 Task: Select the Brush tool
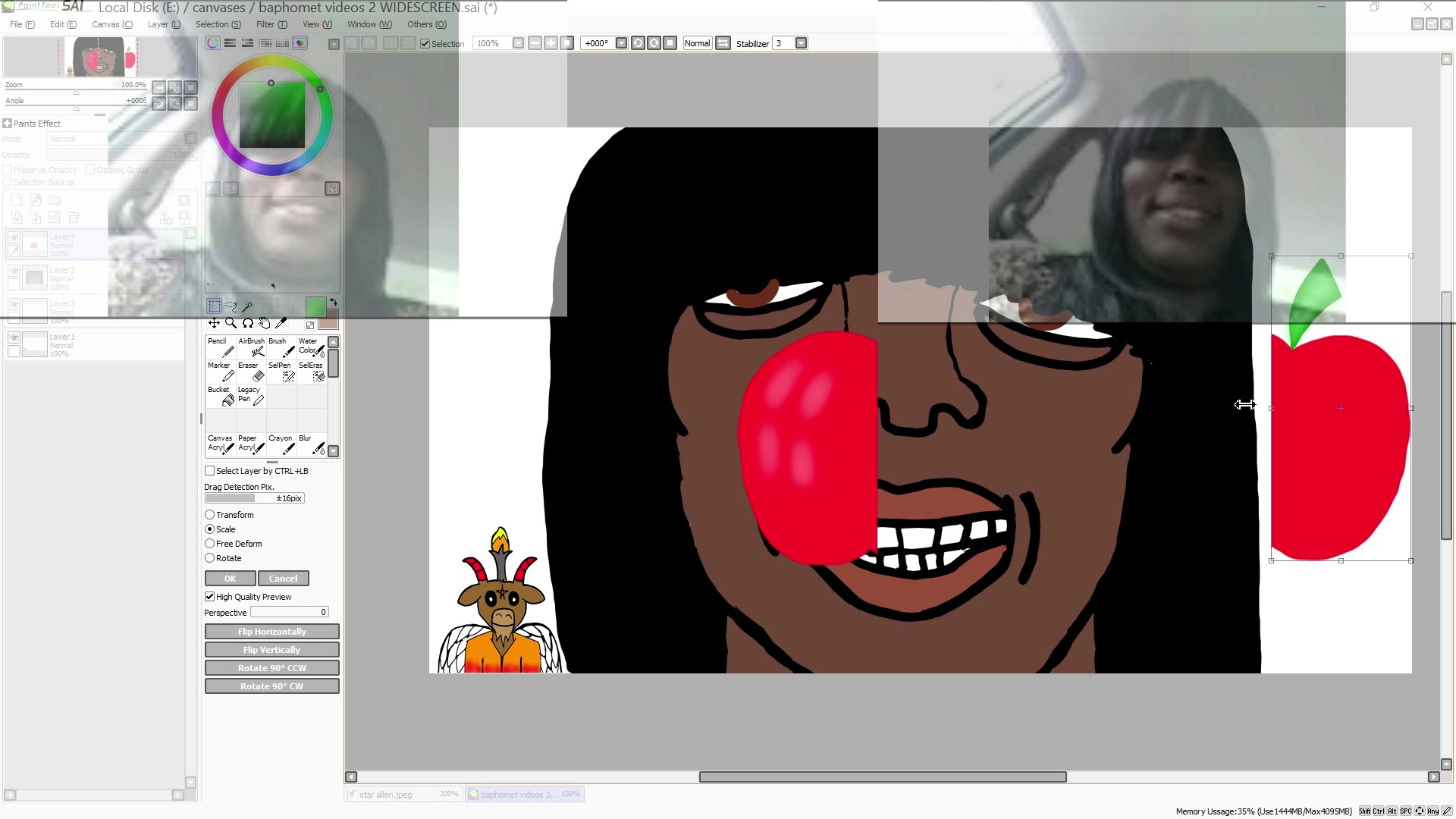pos(281,347)
